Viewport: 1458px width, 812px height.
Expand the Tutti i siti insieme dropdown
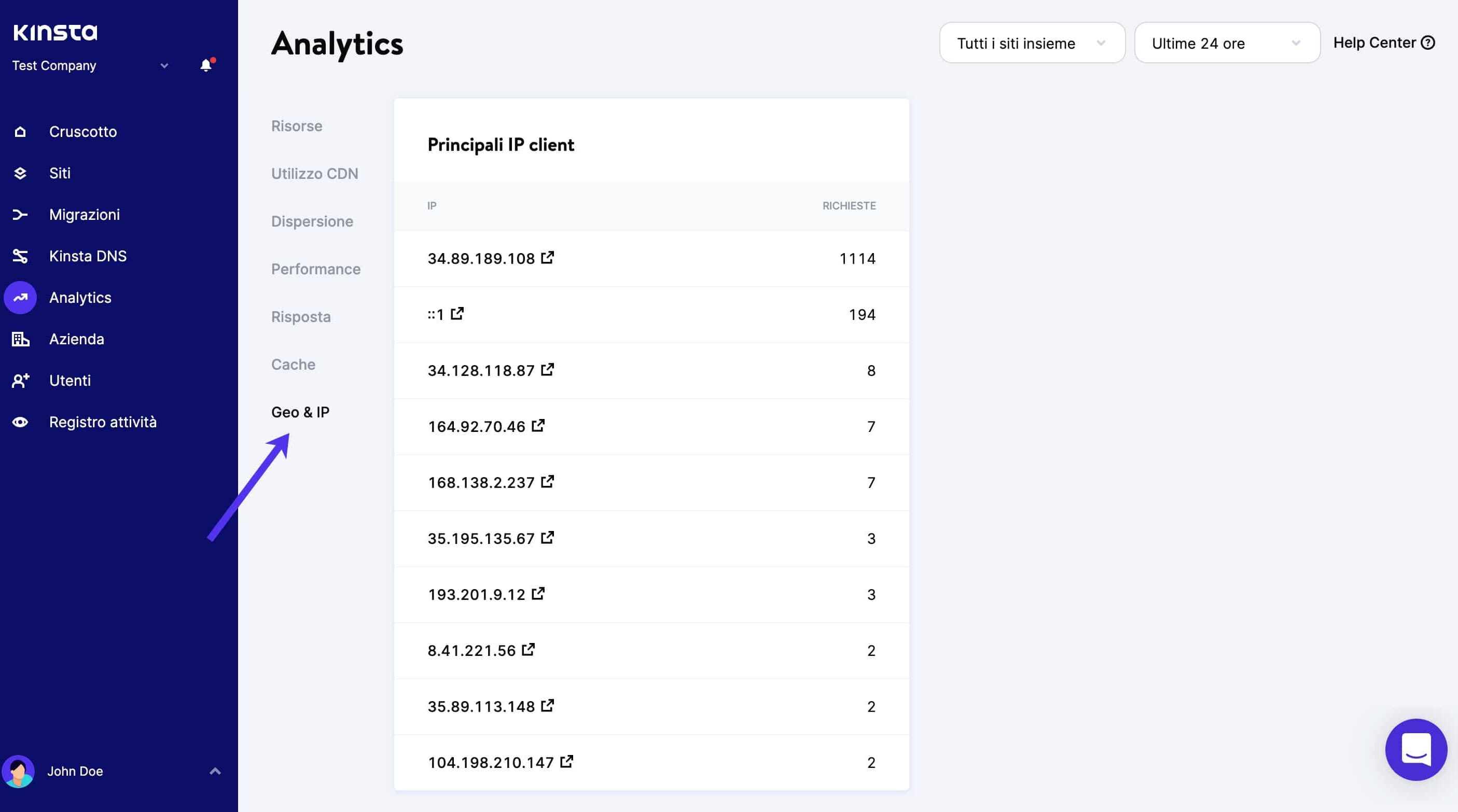pos(1032,43)
